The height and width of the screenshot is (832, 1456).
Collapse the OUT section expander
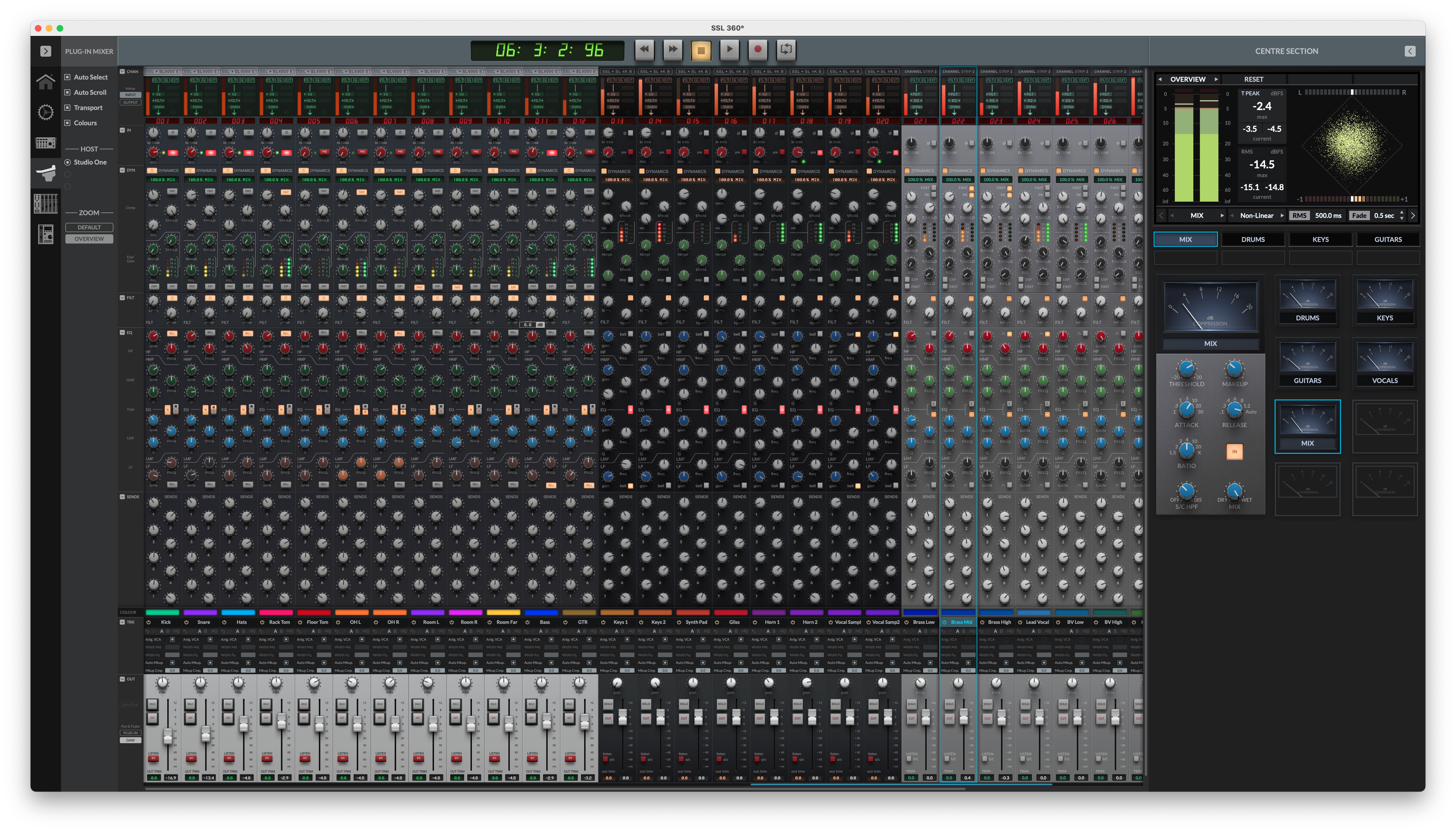click(x=122, y=679)
